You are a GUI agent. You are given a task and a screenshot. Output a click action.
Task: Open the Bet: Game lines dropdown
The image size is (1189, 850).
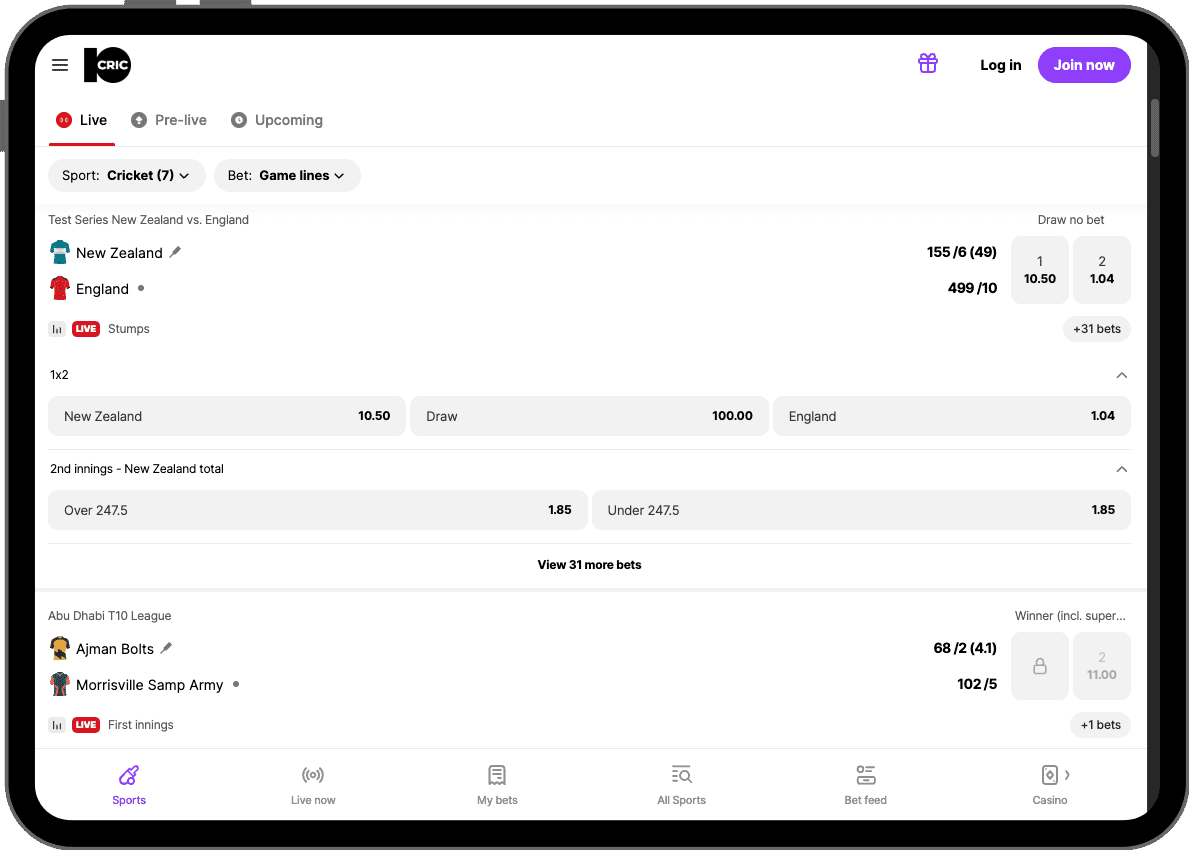(287, 175)
